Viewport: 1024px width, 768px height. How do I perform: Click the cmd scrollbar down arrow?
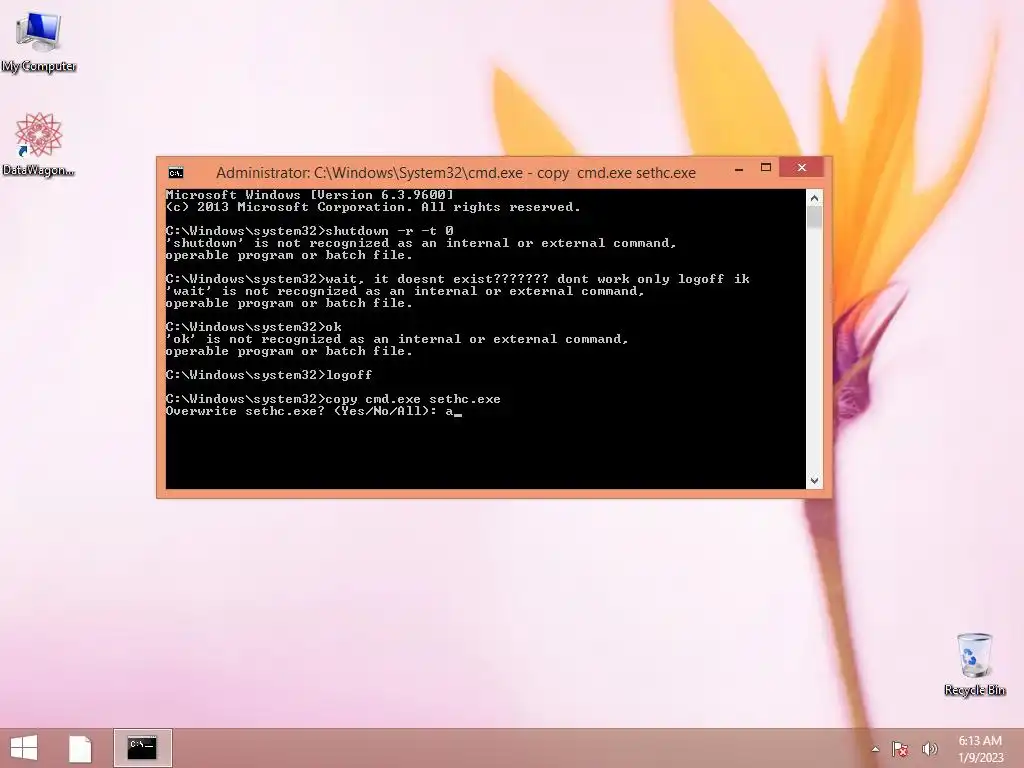click(x=814, y=481)
